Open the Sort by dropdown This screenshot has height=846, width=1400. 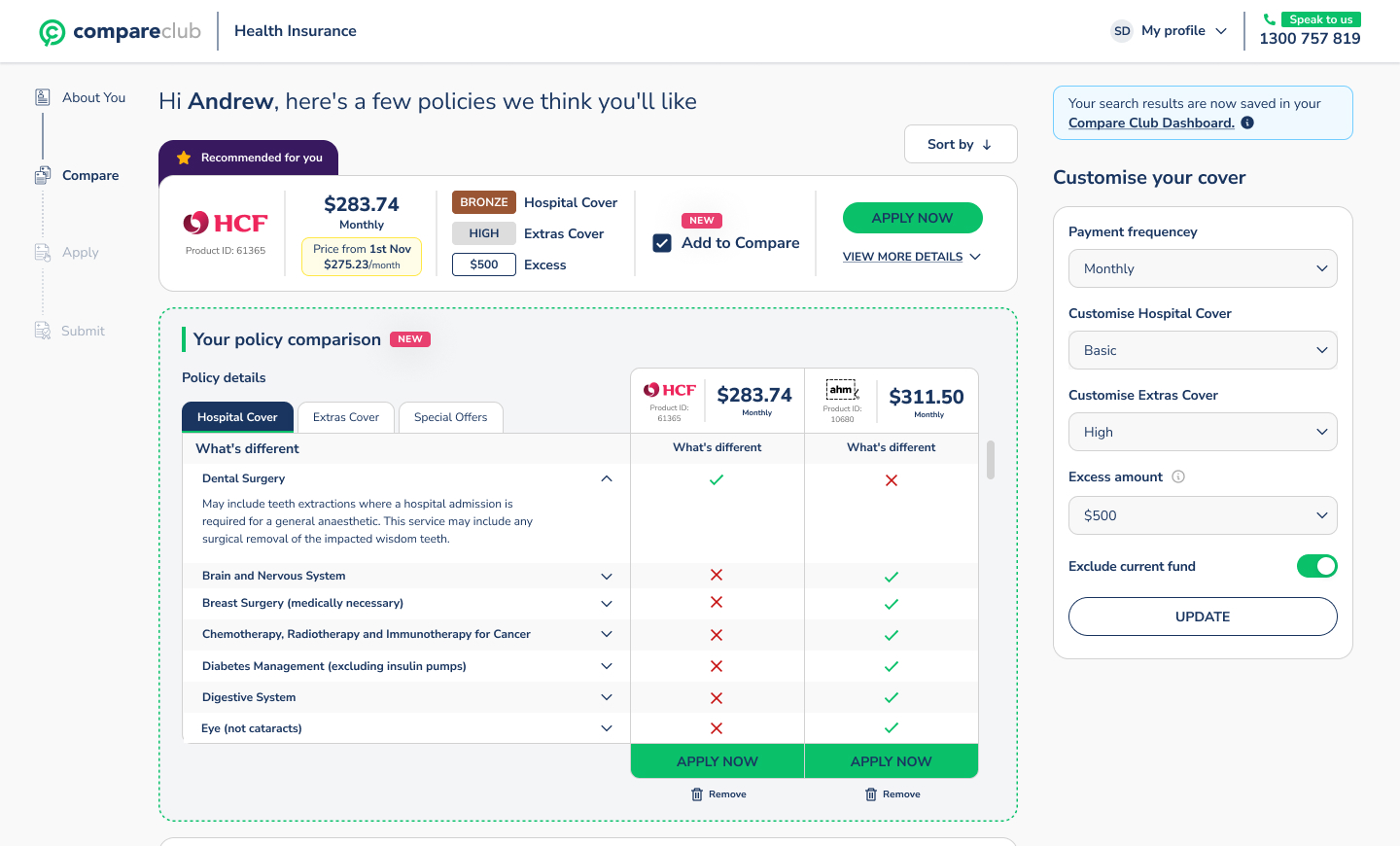(x=961, y=143)
